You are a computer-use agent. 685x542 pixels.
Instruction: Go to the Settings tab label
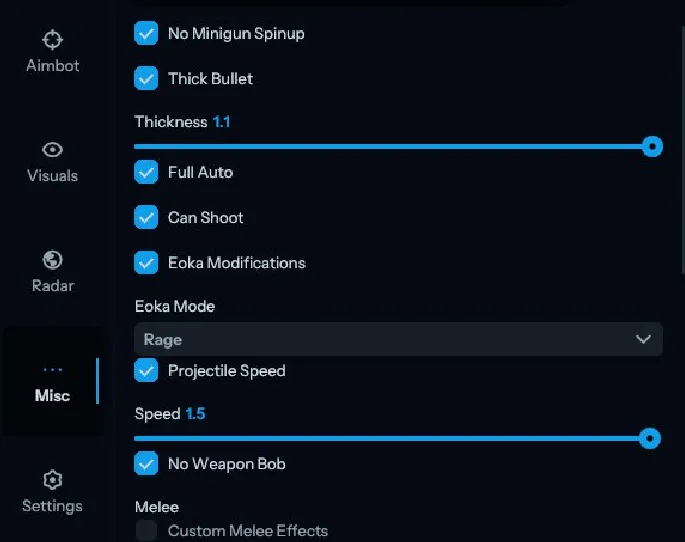point(52,506)
